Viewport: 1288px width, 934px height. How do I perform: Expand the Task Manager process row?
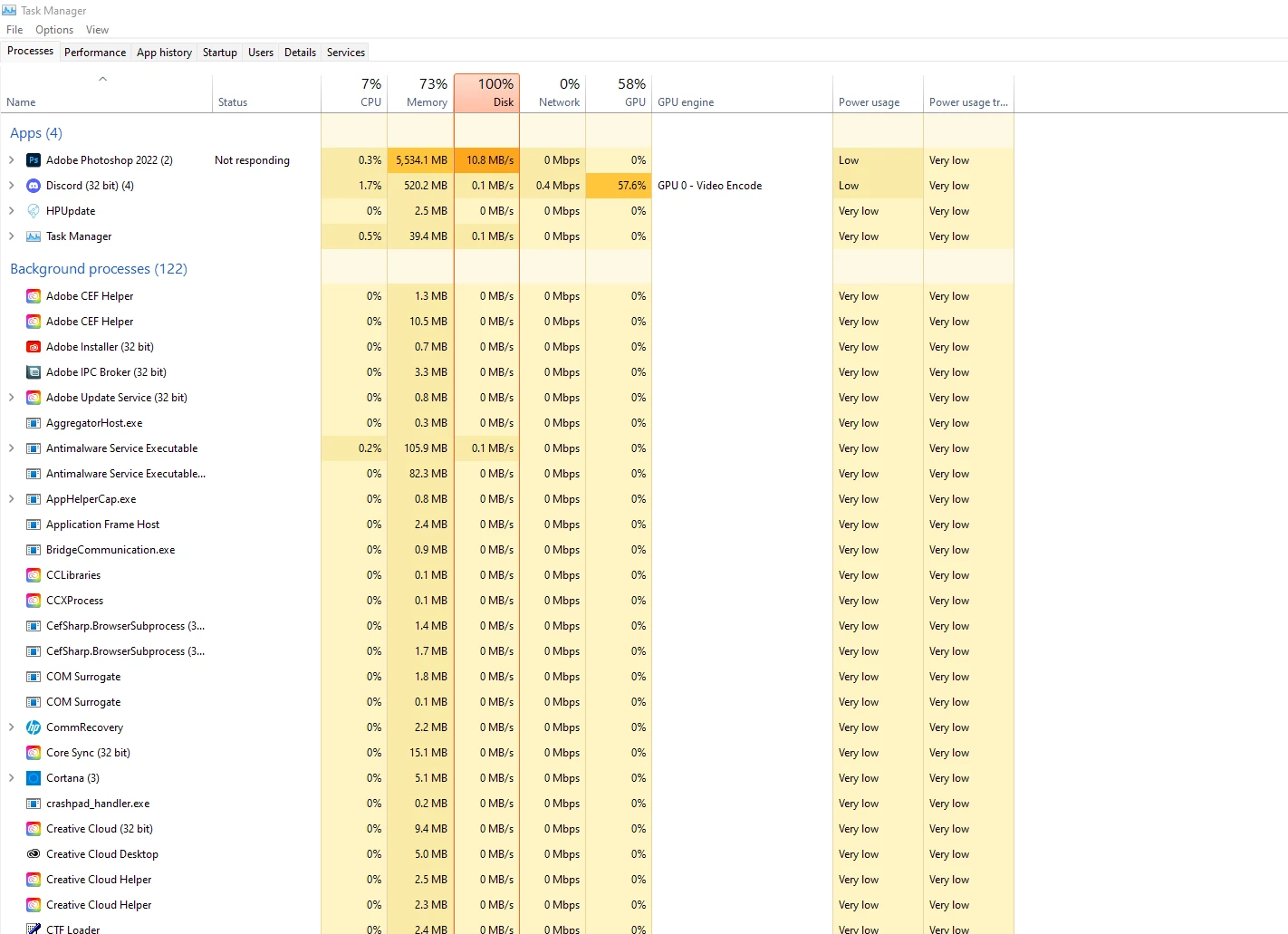pyautogui.click(x=11, y=236)
